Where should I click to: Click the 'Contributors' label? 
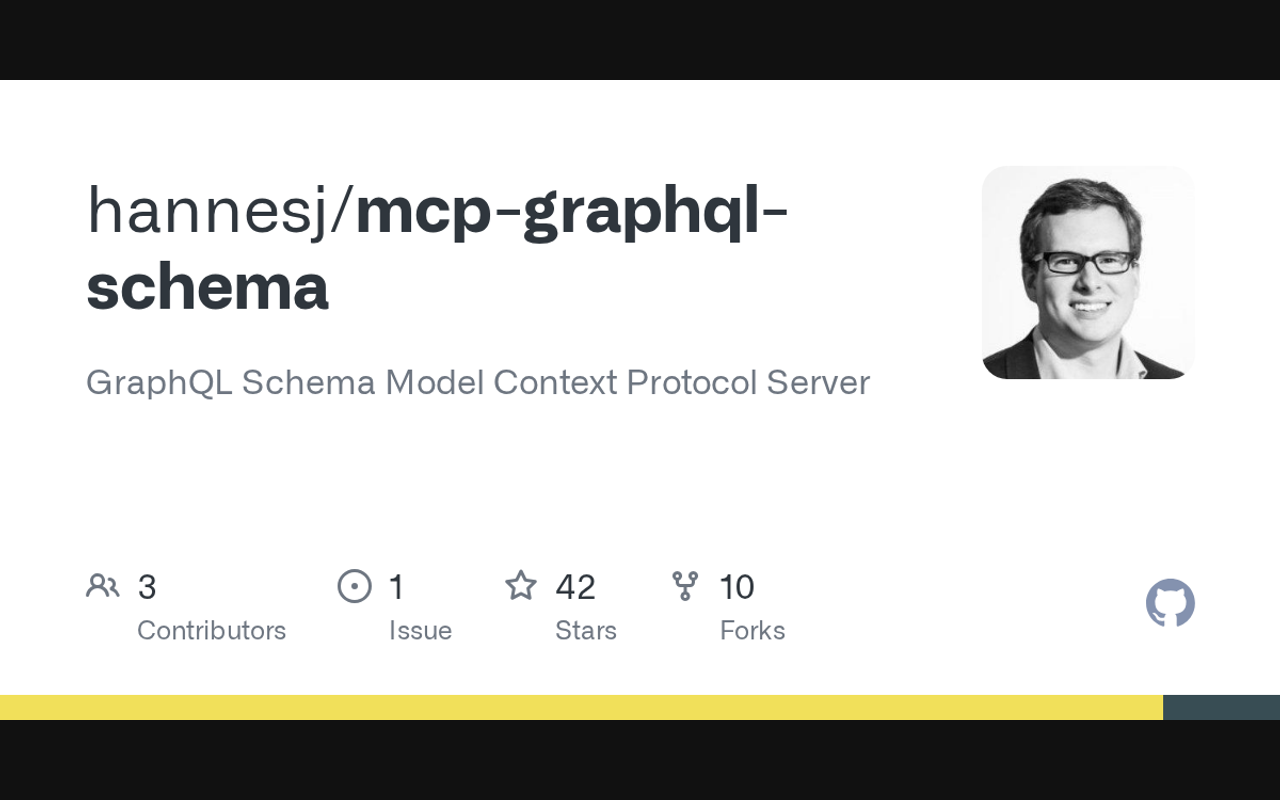[211, 630]
